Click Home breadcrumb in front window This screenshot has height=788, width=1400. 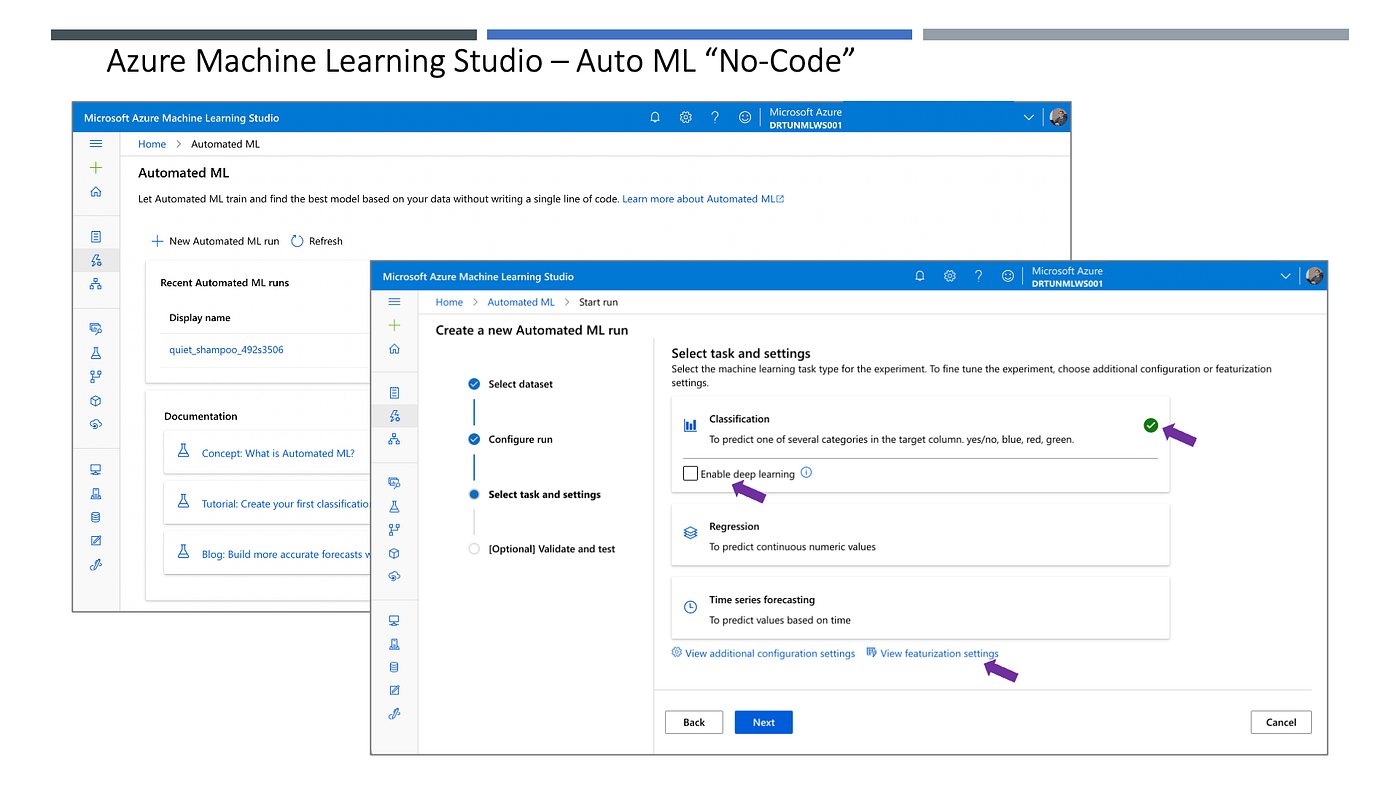(x=449, y=302)
